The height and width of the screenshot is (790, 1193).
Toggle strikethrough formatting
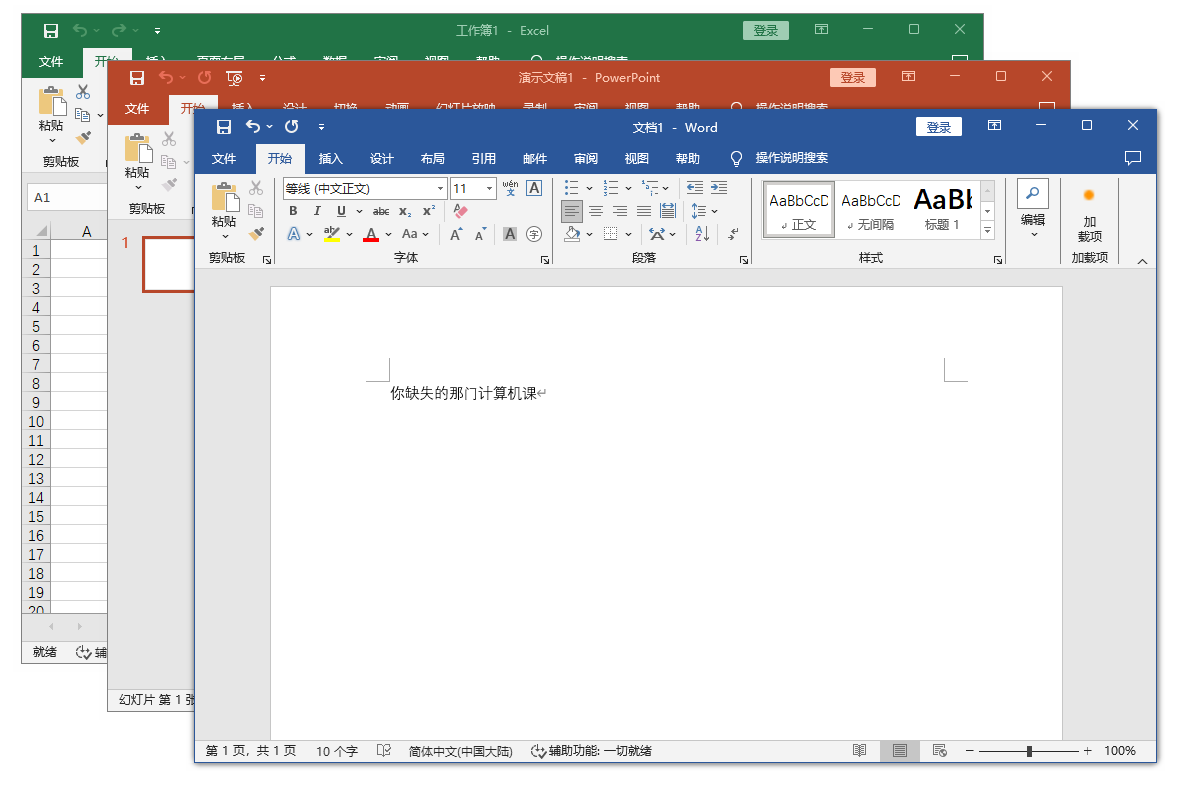click(x=381, y=211)
